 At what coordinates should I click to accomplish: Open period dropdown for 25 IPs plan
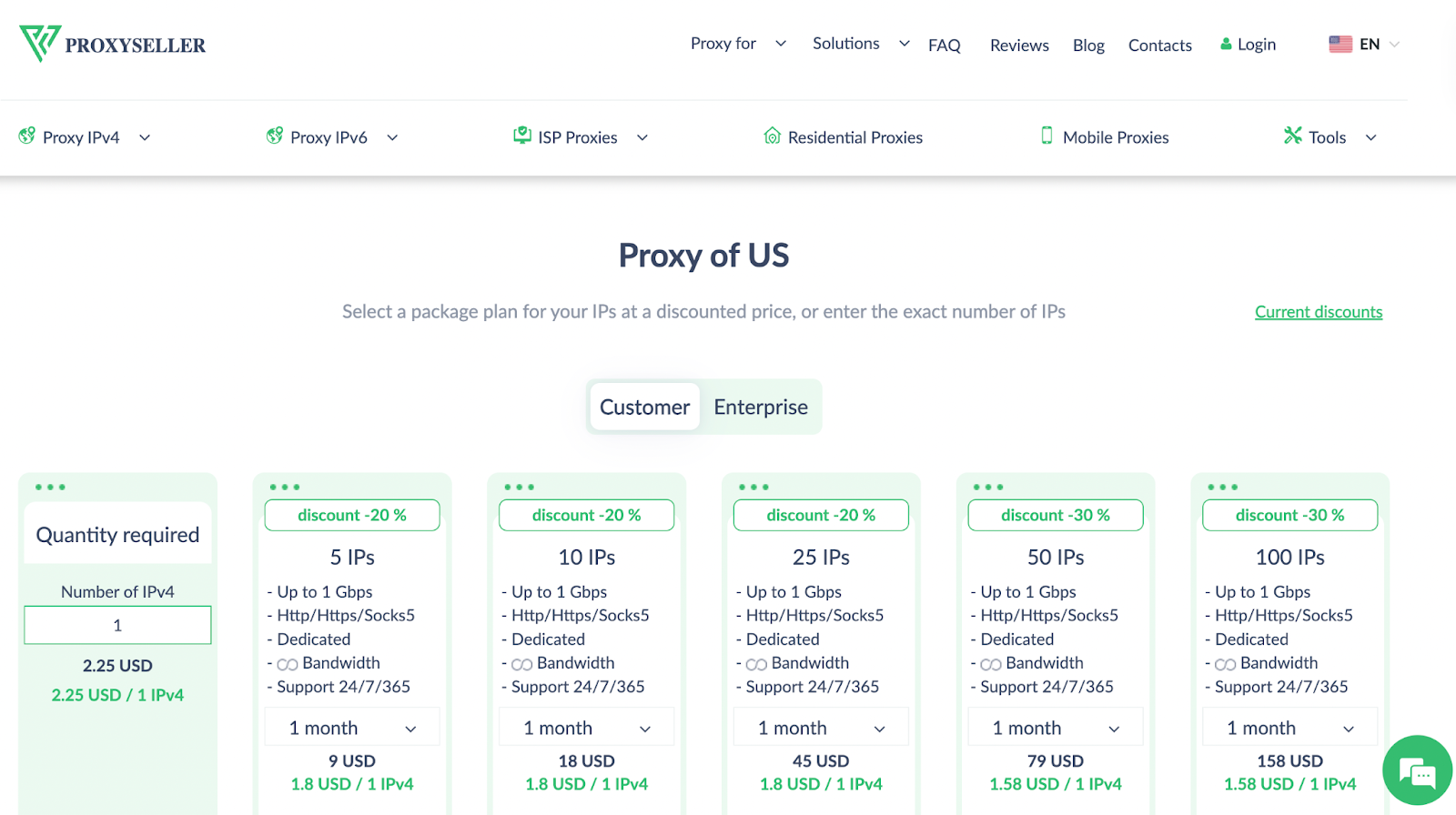pos(821,728)
